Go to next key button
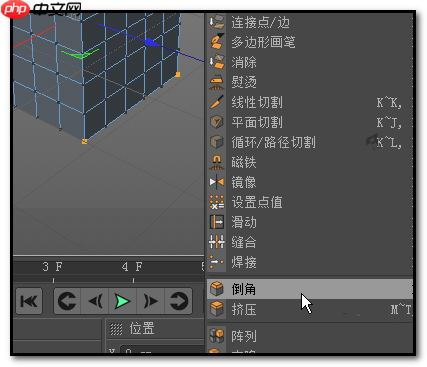Image resolution: width=427 pixels, height=367 pixels. click(x=178, y=301)
